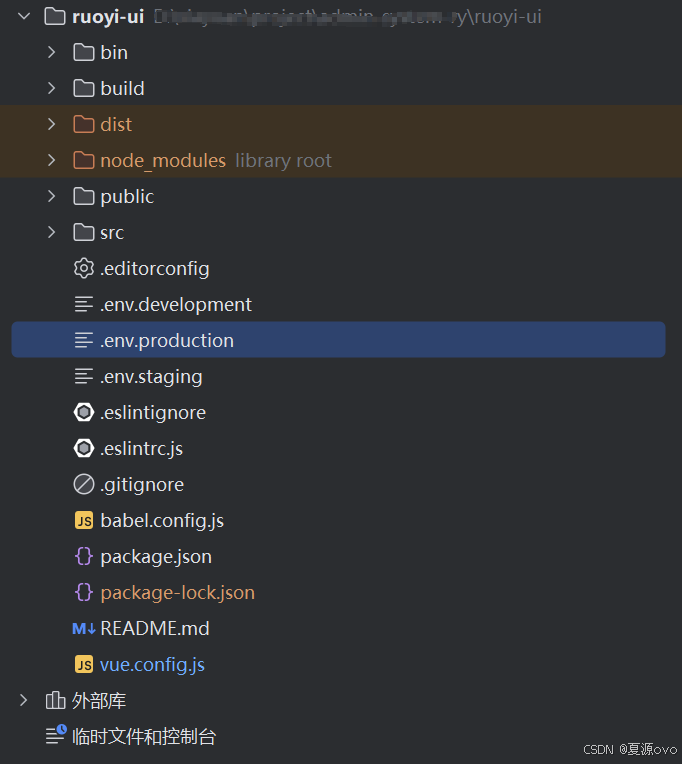Select the package-lock.json file name
682x764 pixels.
pos(177,593)
